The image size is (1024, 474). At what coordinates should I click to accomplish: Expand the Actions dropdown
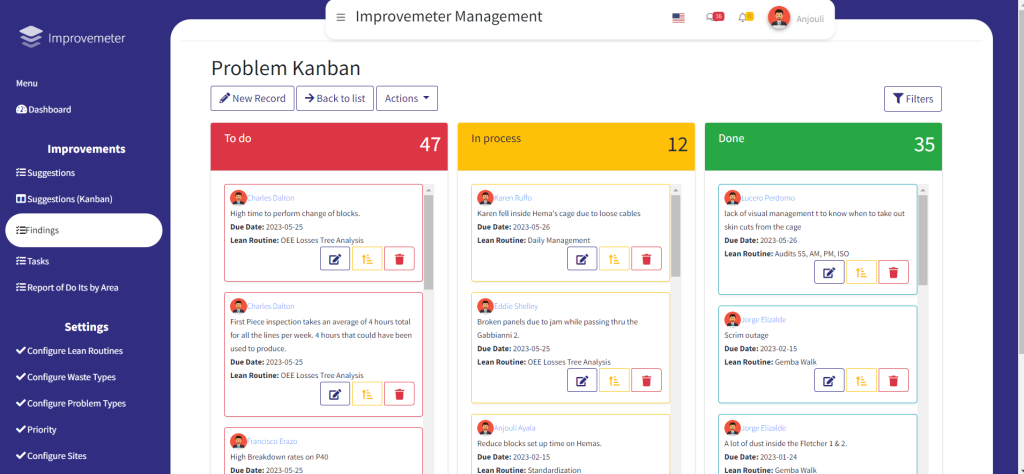406,98
